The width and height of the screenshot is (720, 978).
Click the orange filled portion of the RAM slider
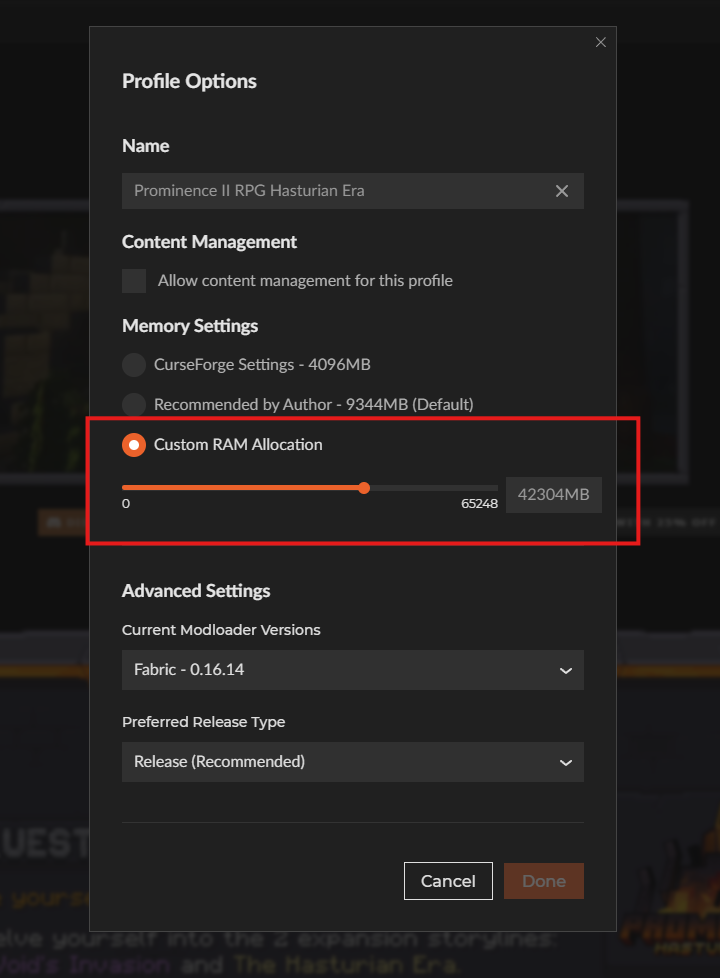click(240, 488)
